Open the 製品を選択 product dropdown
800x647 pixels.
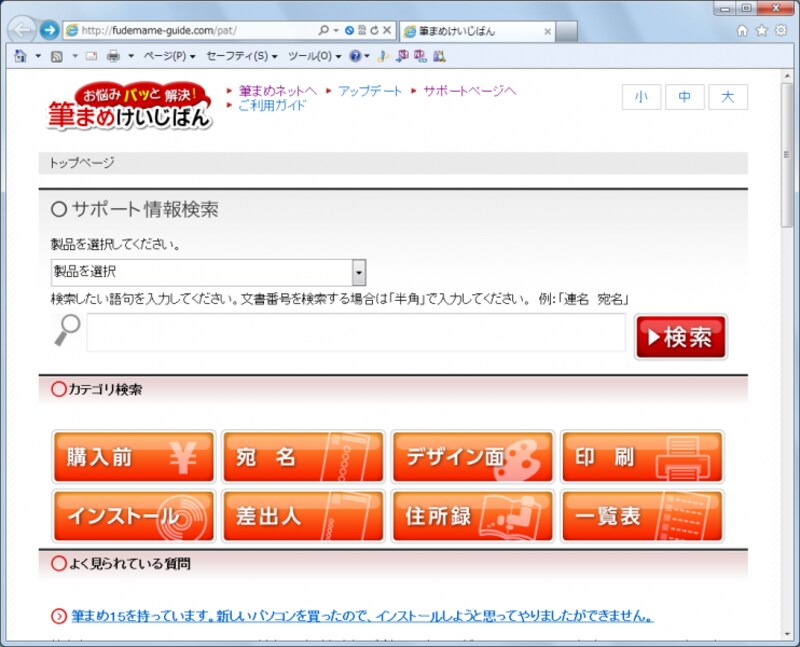pos(207,271)
